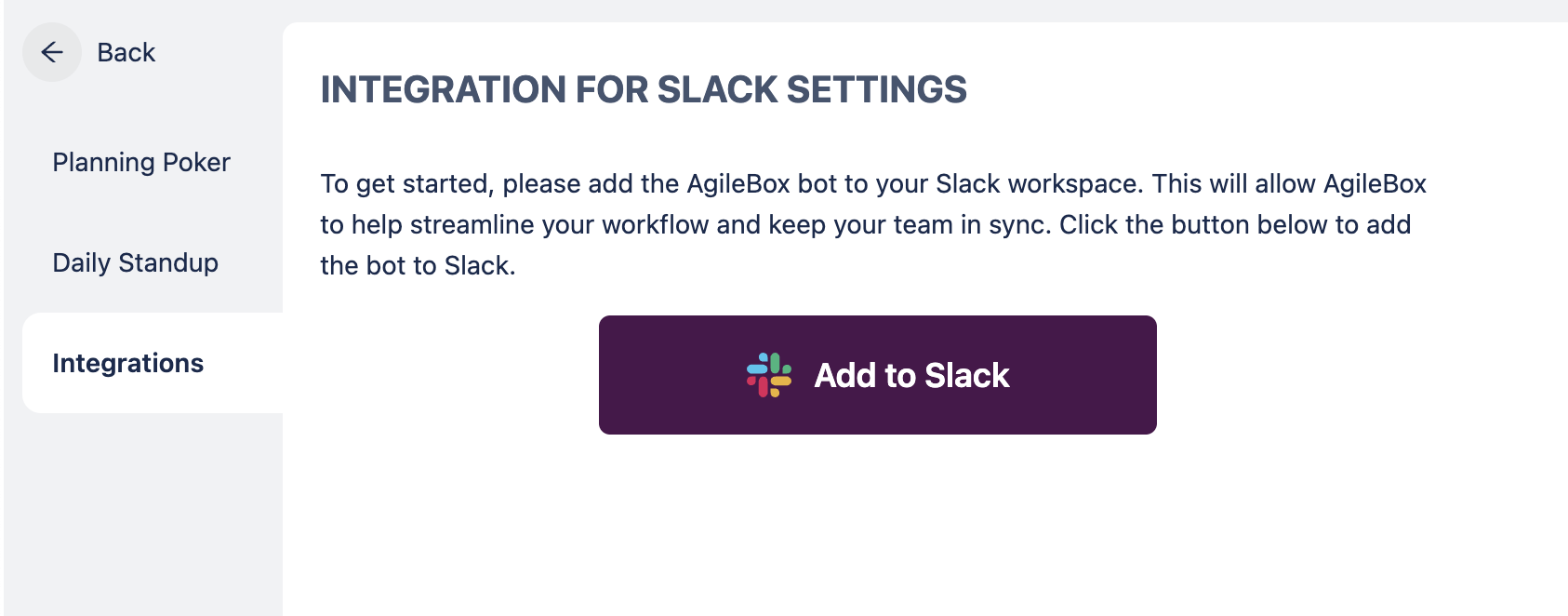The image size is (1568, 616).
Task: Select the Integrations sidebar tab
Action: [x=128, y=364]
